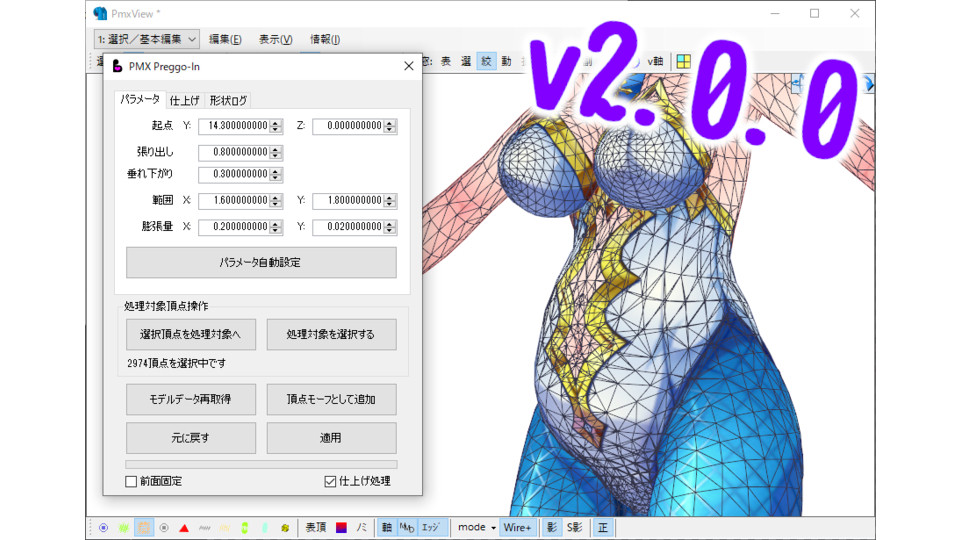Toggle the Wire+ wireframe button

[517, 527]
